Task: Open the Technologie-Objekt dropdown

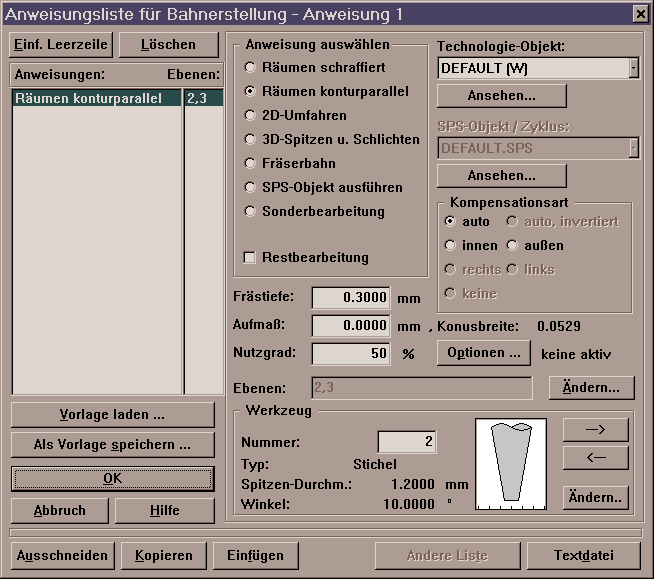Action: pos(633,68)
